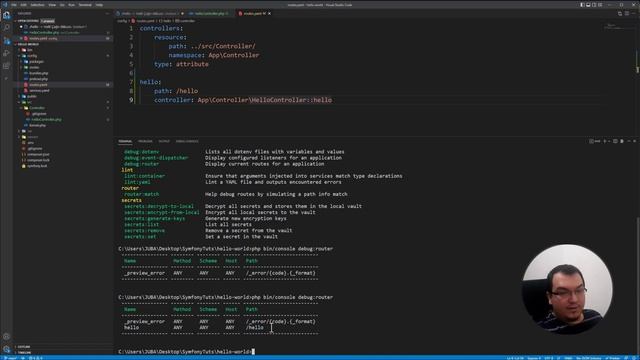Open the Run and Debug view
This screenshot has height=360, width=640.
click(x=6, y=53)
